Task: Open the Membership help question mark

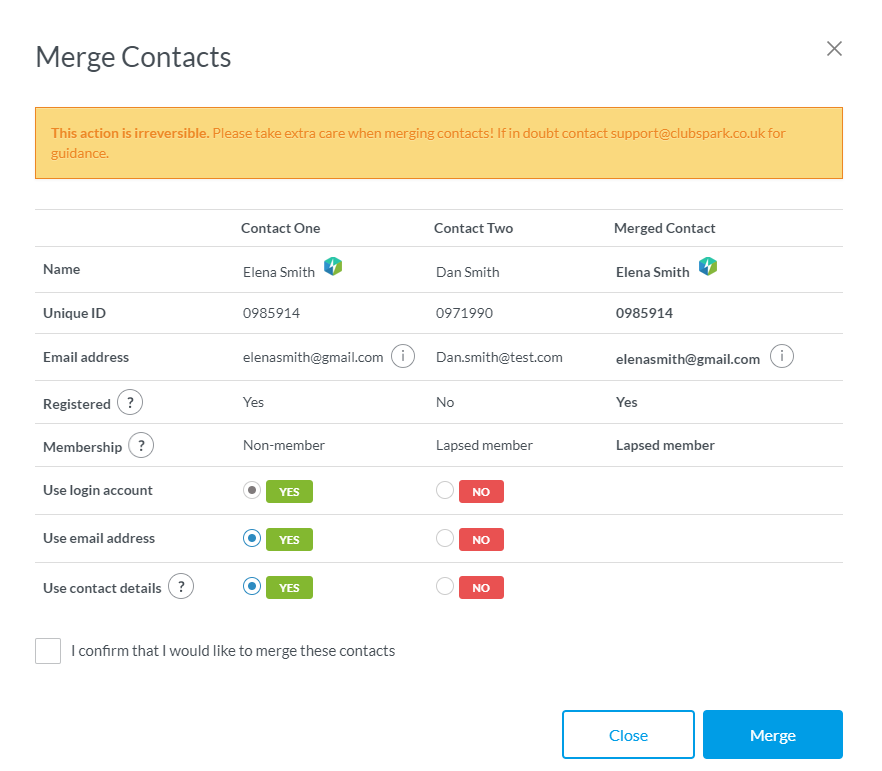Action: pyautogui.click(x=141, y=446)
